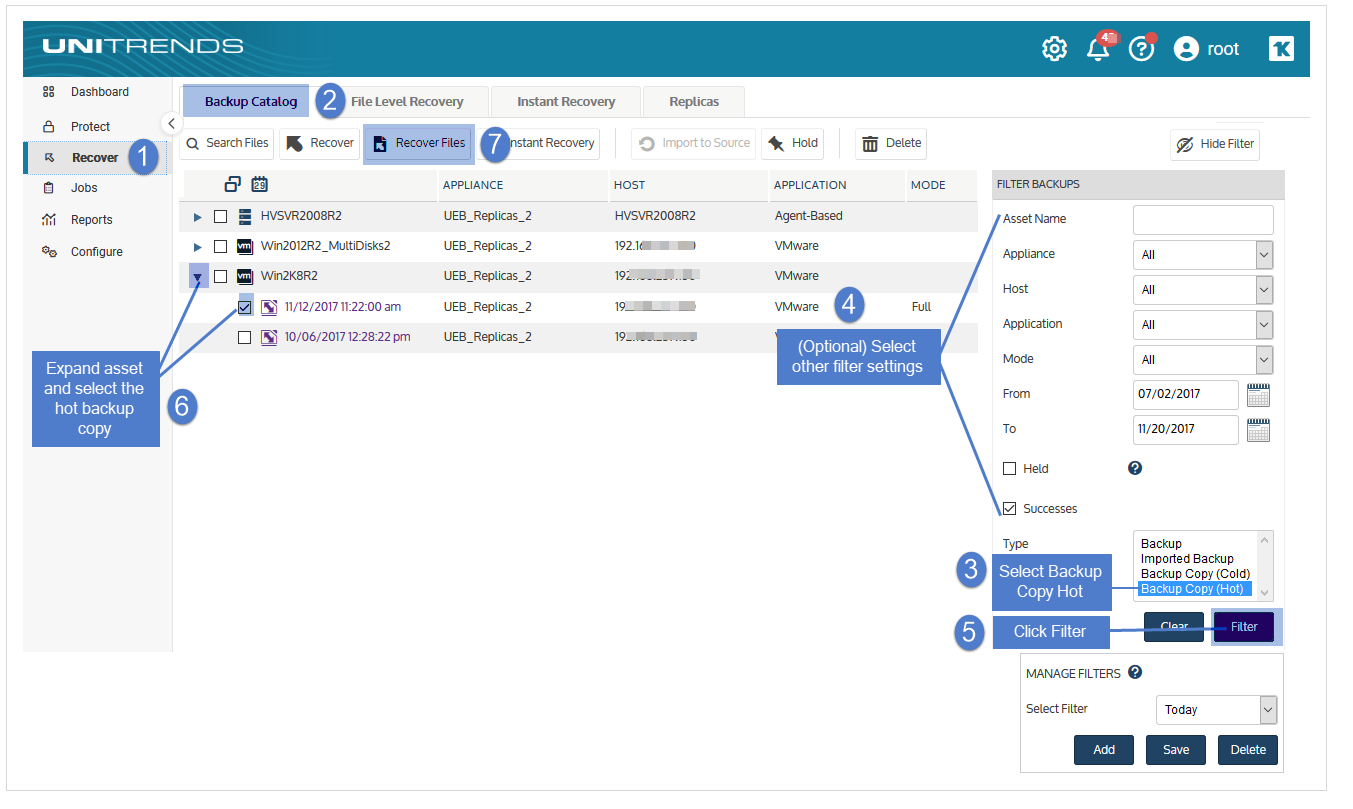Click the From date field
The width and height of the screenshot is (1353, 809).
(1186, 395)
